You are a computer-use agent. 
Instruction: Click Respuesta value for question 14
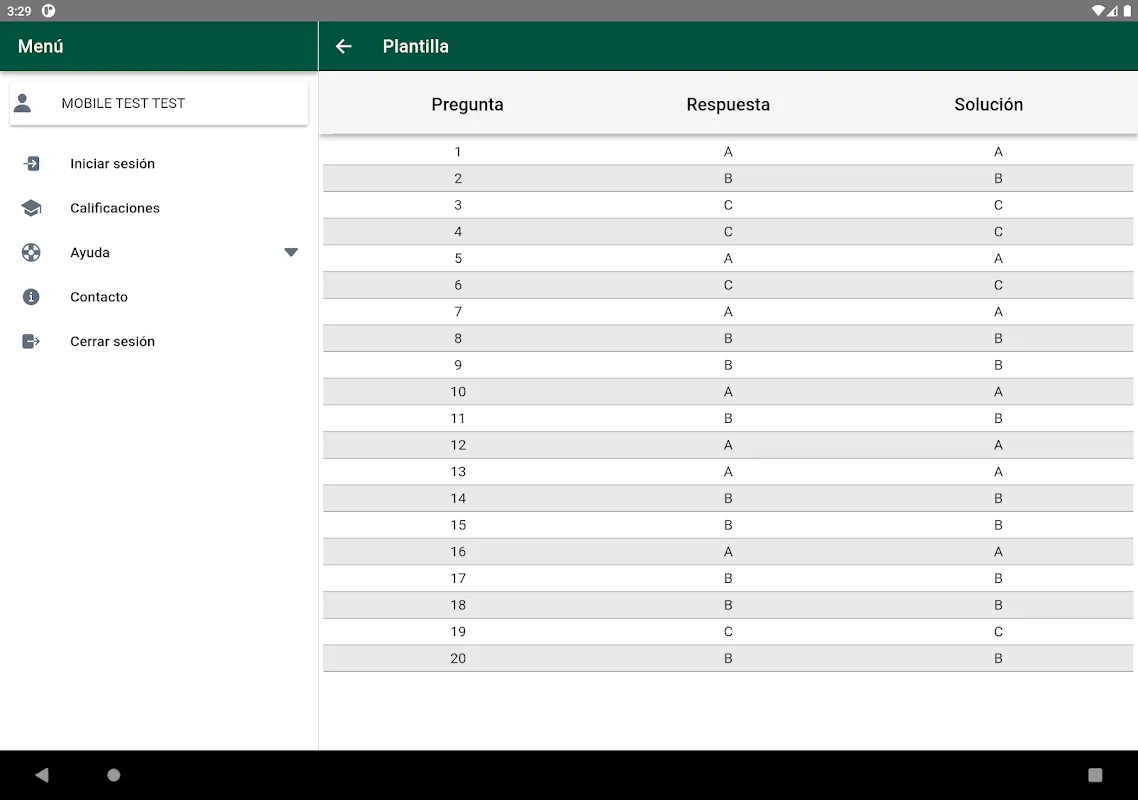coord(728,499)
